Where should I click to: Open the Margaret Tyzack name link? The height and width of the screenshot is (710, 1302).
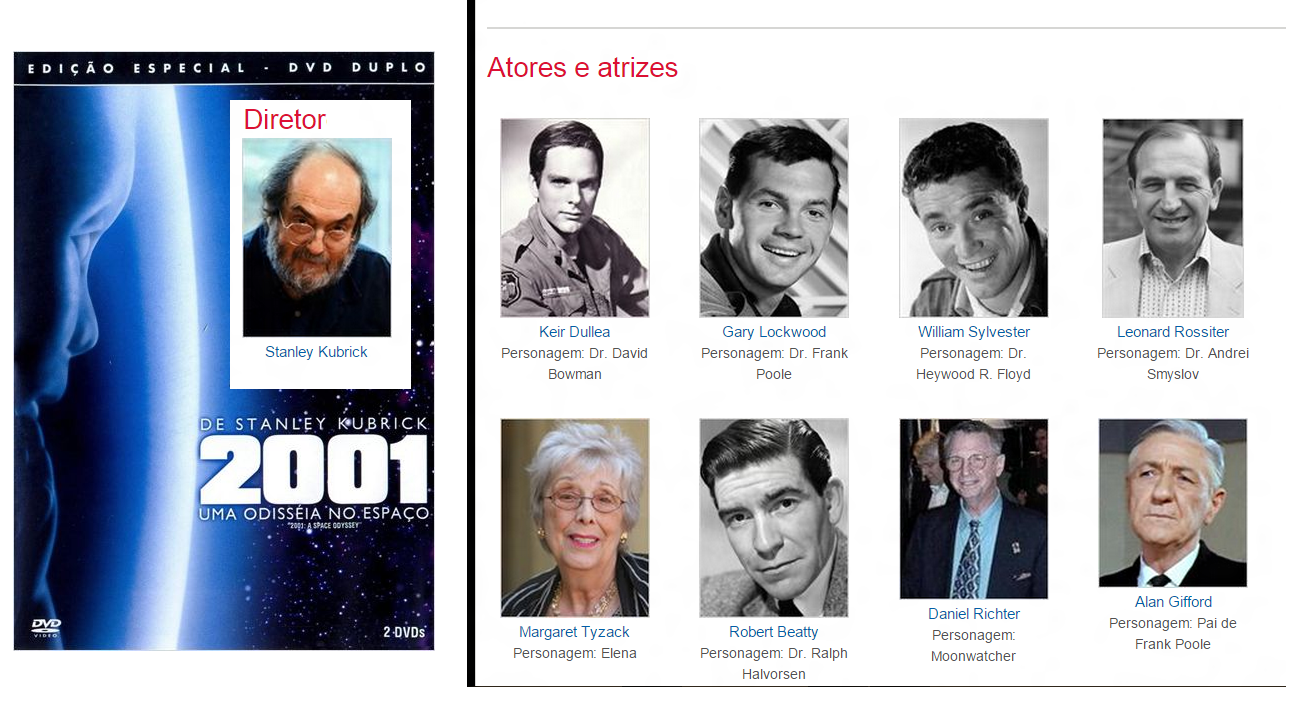tap(575, 632)
